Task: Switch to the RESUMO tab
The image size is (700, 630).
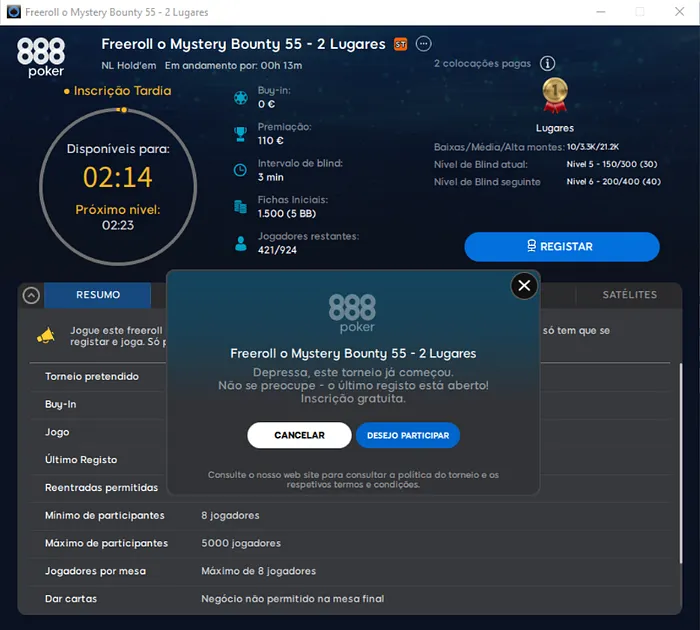Action: pyautogui.click(x=98, y=295)
